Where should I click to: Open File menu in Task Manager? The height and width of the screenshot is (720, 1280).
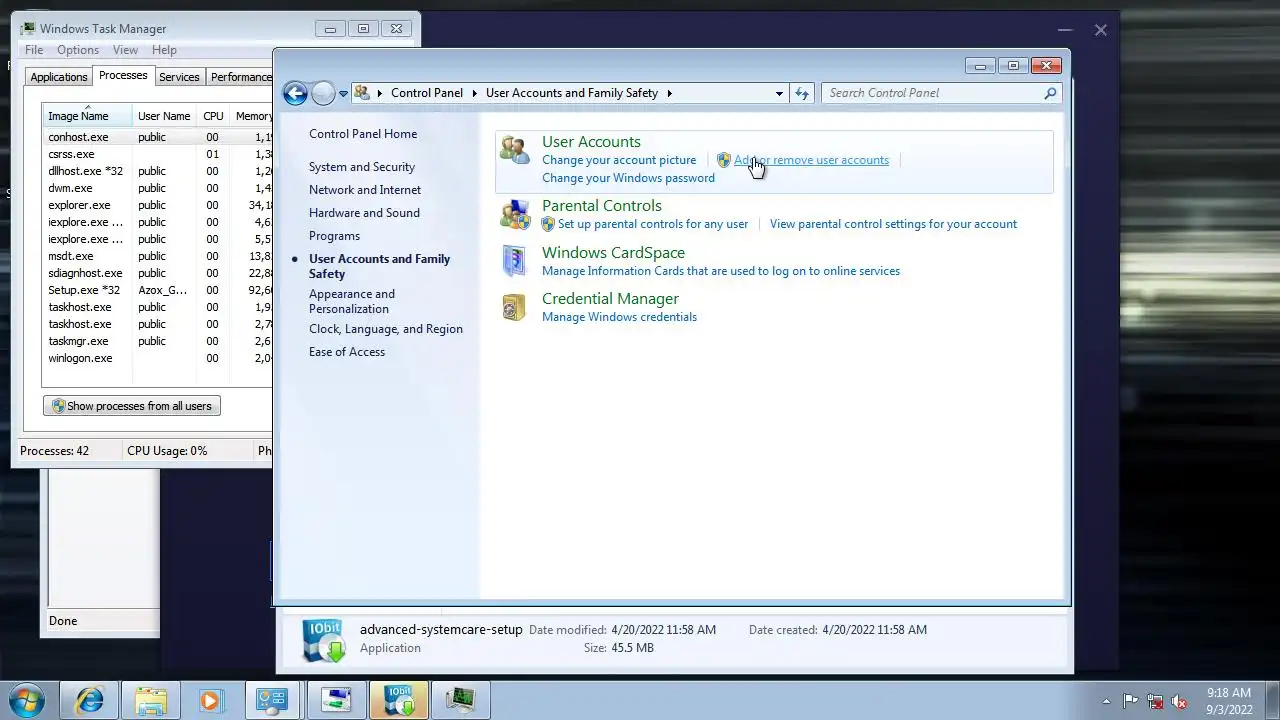coord(34,50)
